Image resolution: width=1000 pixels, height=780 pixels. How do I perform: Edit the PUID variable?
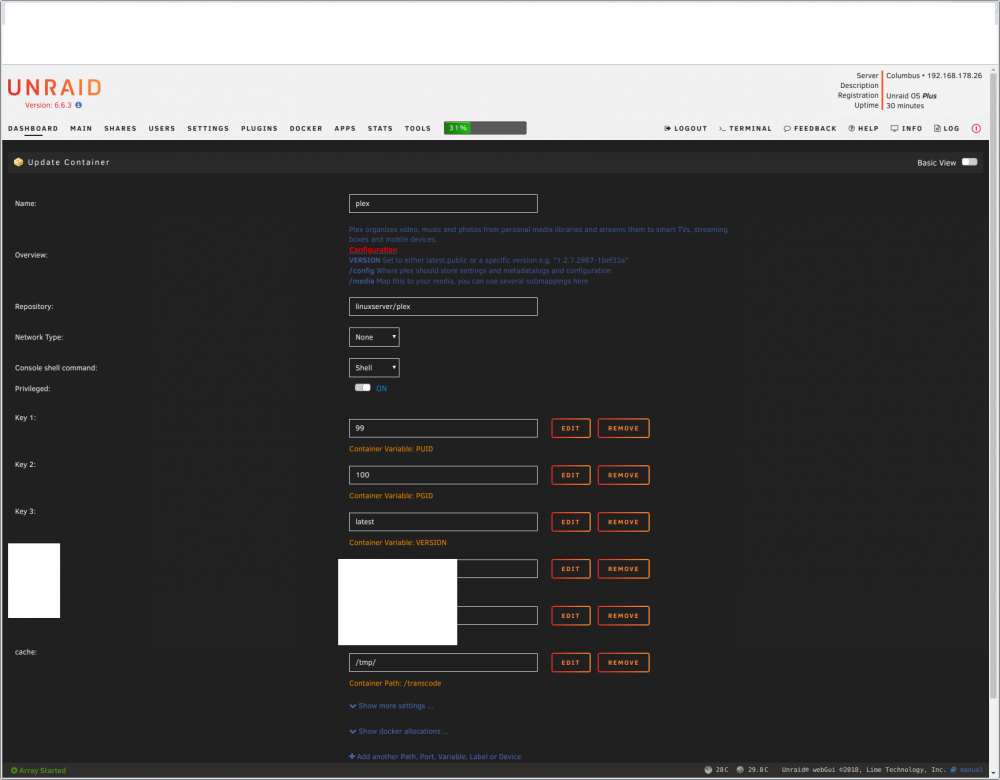pyautogui.click(x=571, y=429)
